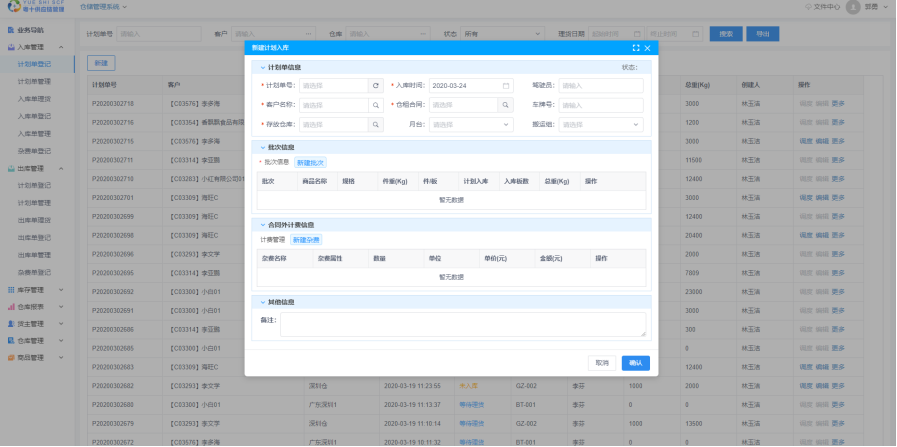This screenshot has width=897, height=447.
Task: Collapse the 合同外计费信息 section
Action: 263,225
